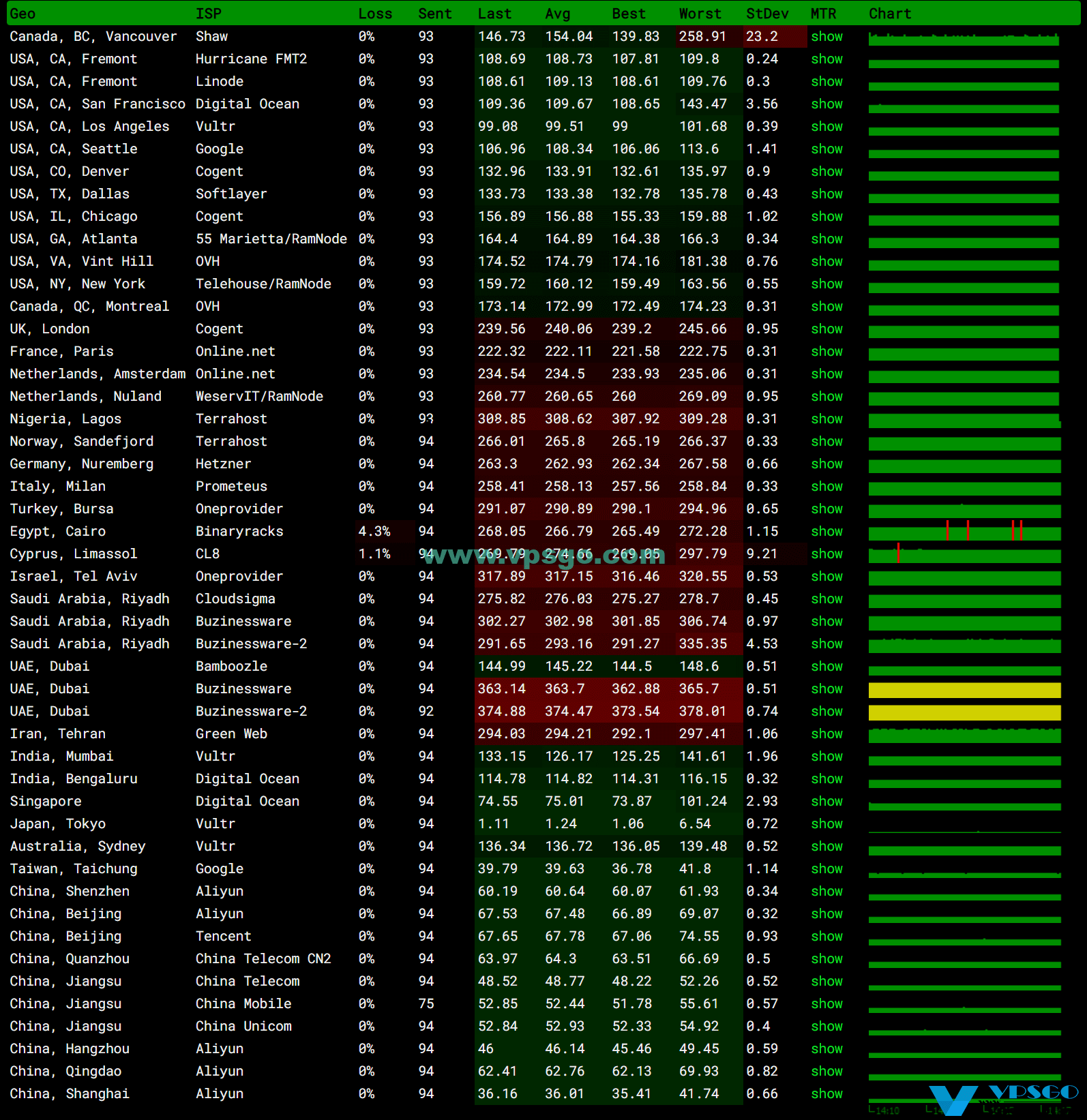Click chart with red spikes for Cairo

pos(964,531)
